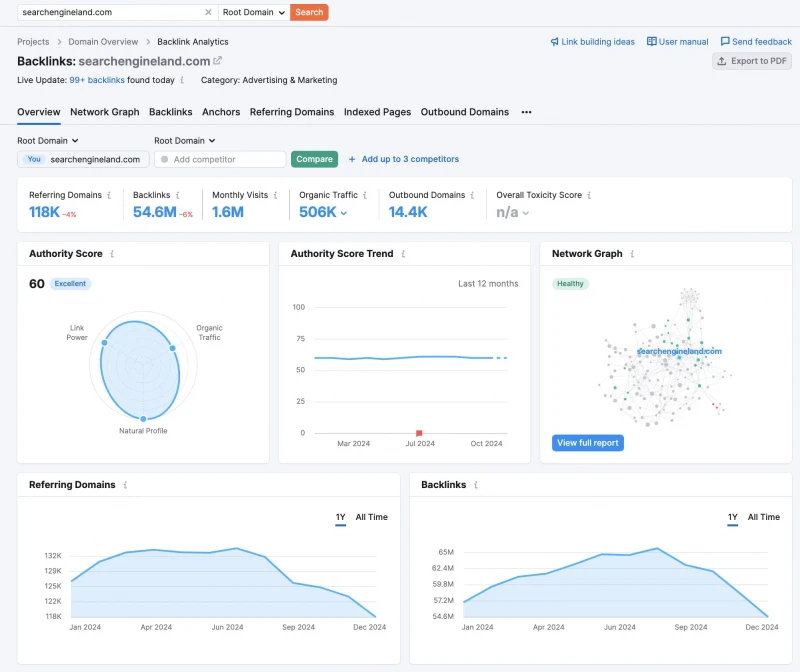Click Export to PDF button
The width and height of the screenshot is (800, 672).
752,61
